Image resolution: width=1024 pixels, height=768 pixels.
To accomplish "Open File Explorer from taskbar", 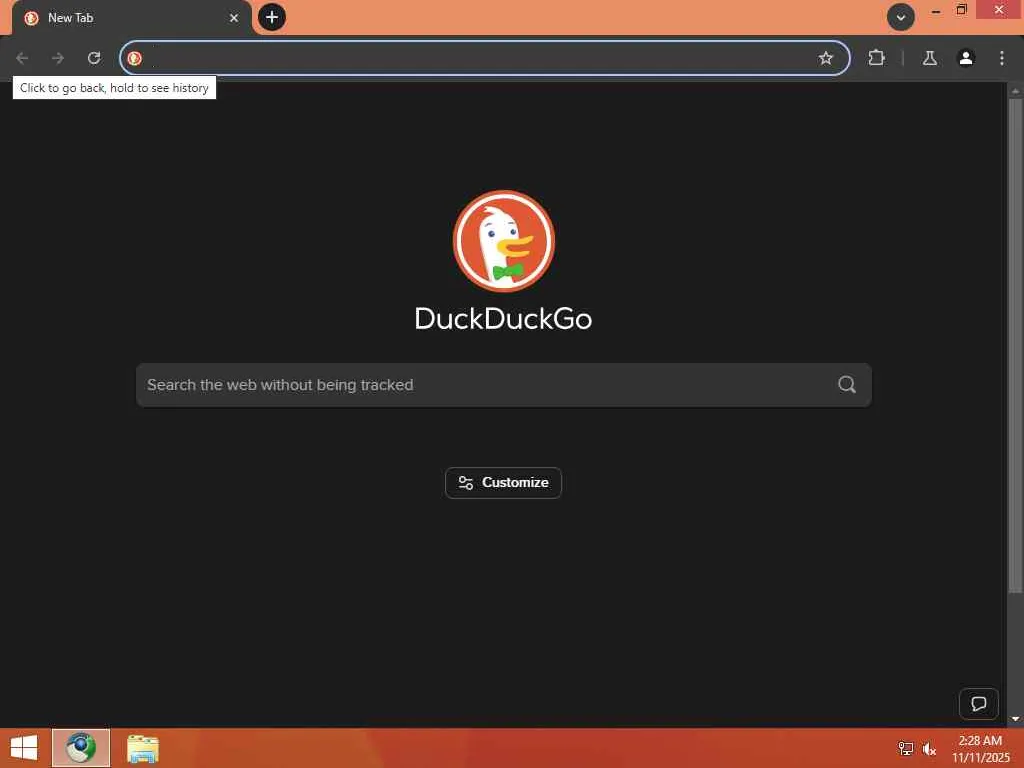I will click(x=142, y=748).
